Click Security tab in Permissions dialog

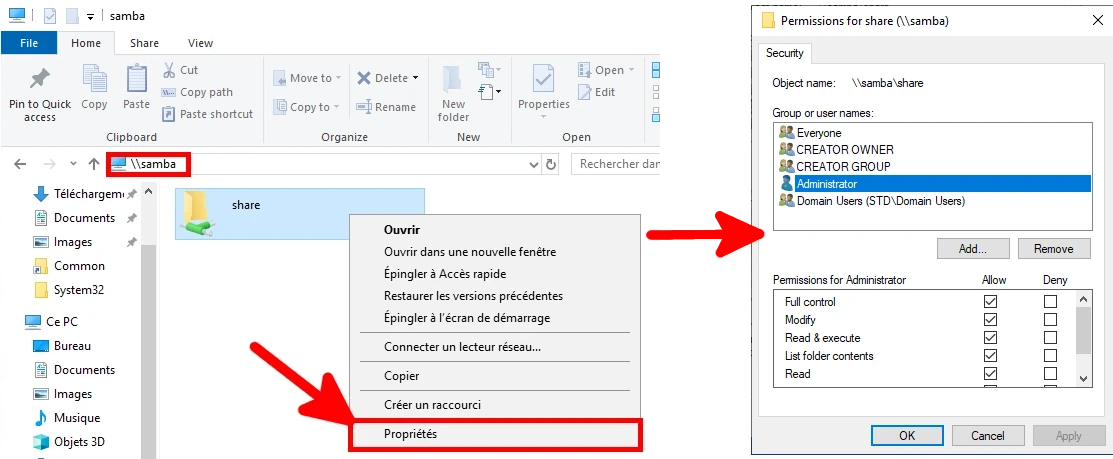click(784, 53)
